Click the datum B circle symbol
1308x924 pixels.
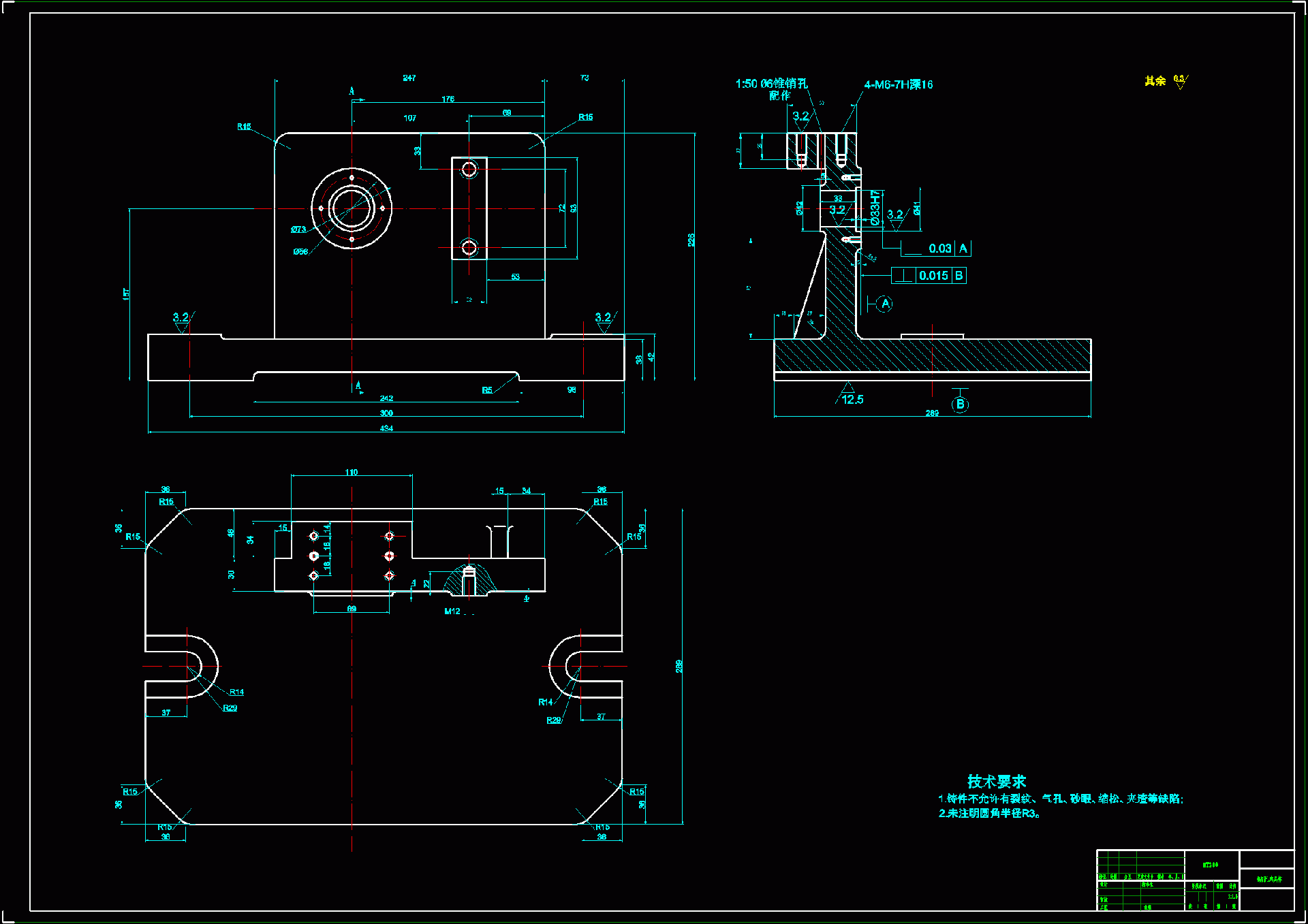tap(960, 404)
